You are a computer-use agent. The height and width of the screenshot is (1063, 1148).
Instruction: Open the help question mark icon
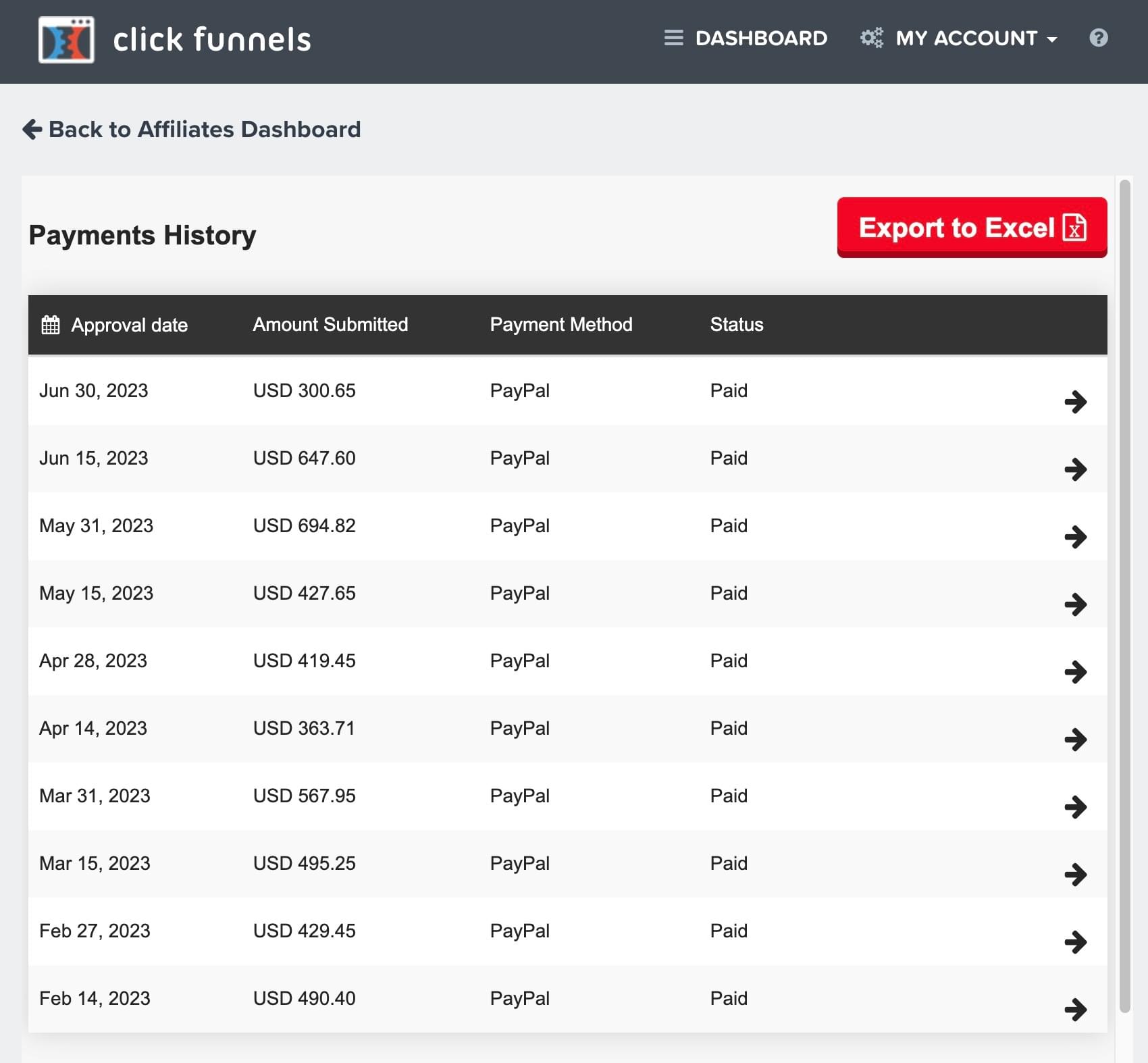(1099, 38)
